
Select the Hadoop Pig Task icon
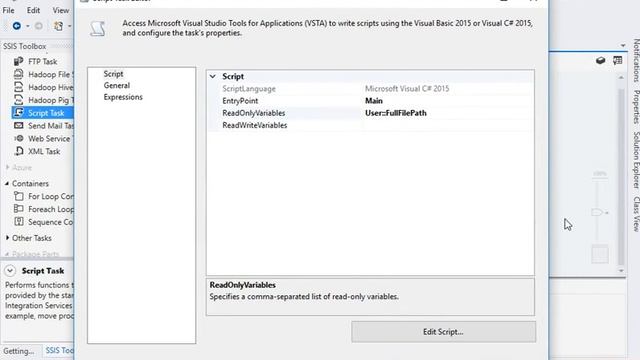[18, 100]
